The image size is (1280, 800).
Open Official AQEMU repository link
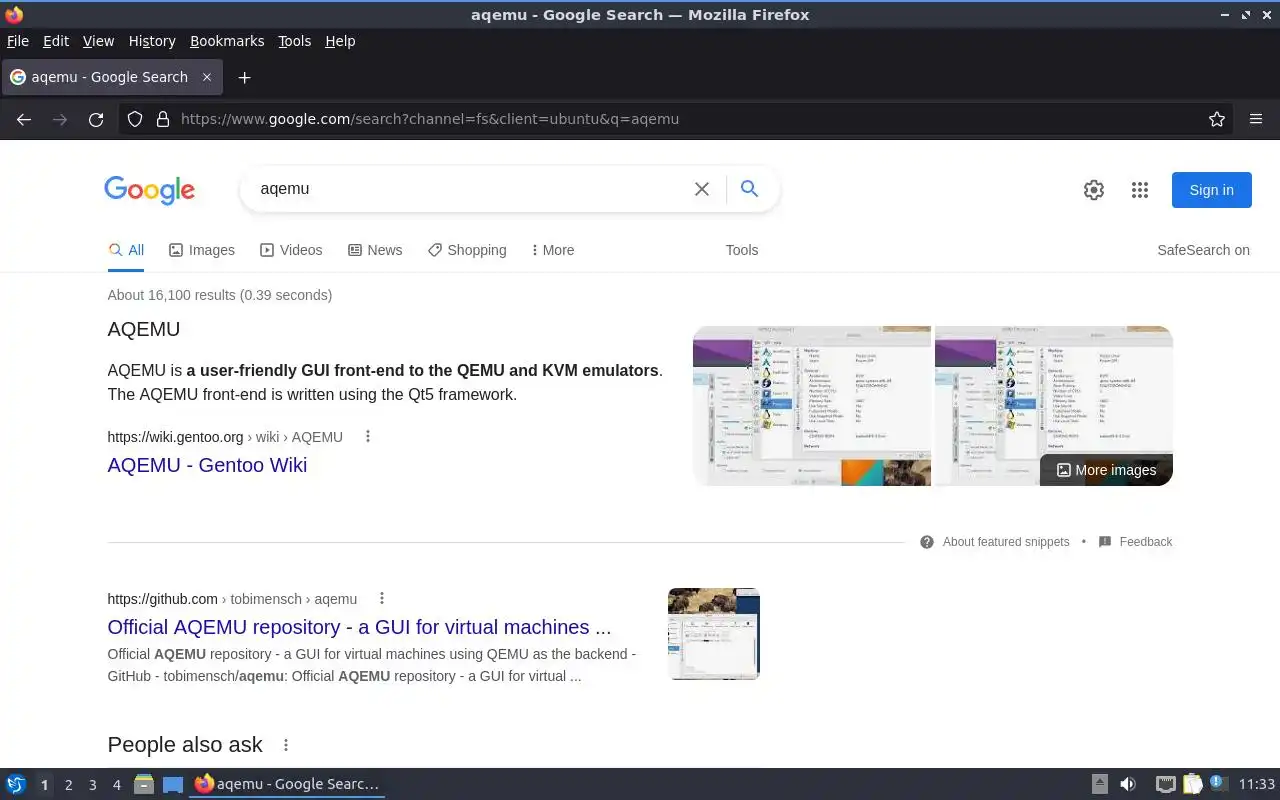tap(359, 627)
